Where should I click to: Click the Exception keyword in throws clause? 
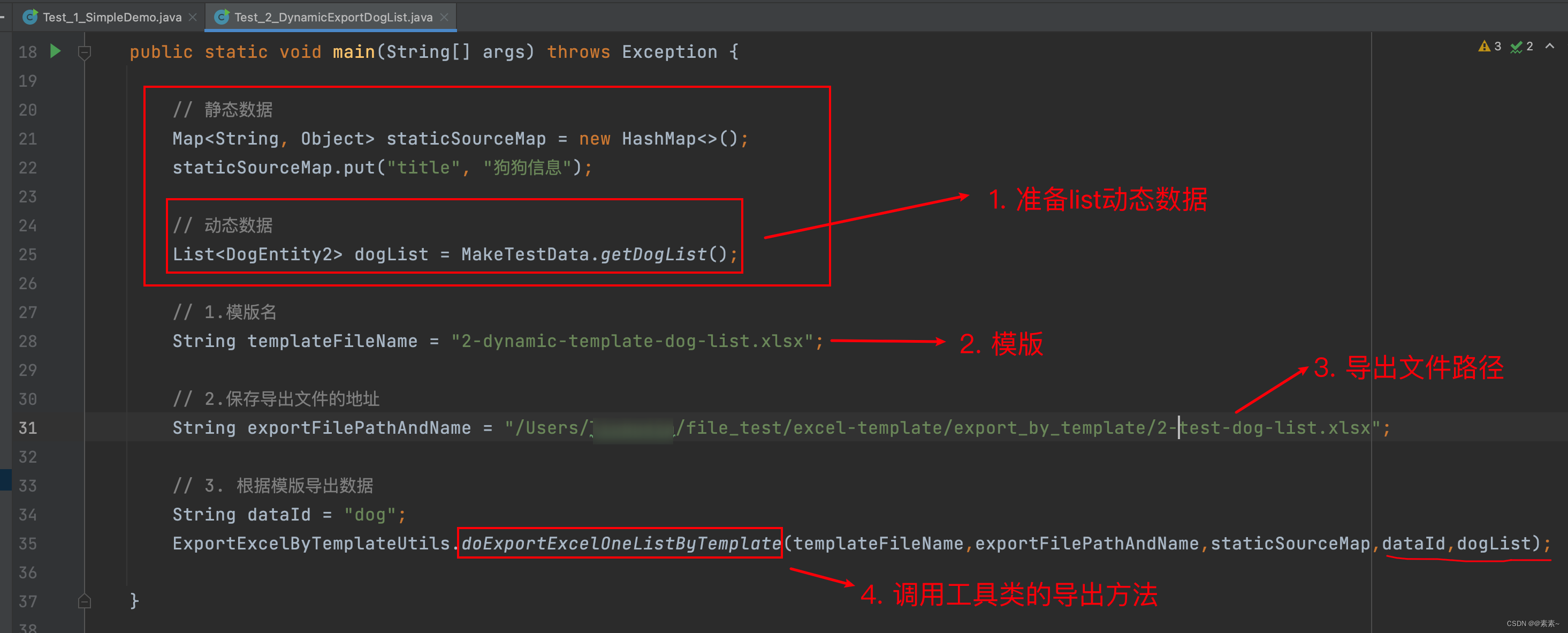tap(669, 52)
